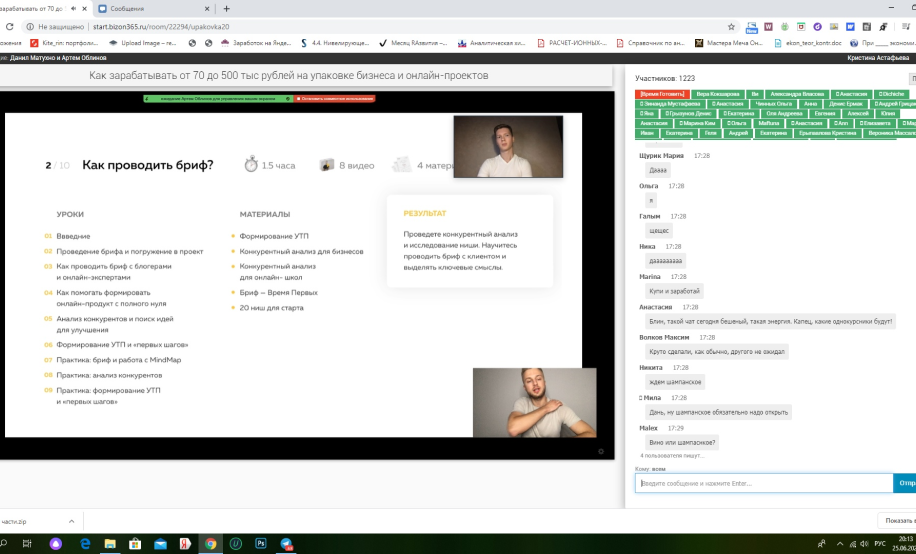Click participant tag 'Вера Кокшарова'
The width and height of the screenshot is (916, 554).
click(716, 93)
